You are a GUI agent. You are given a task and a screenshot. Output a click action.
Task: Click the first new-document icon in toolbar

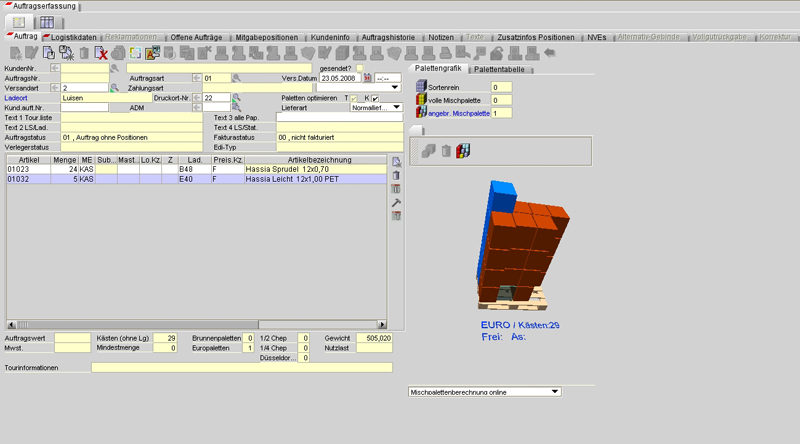tap(15, 53)
